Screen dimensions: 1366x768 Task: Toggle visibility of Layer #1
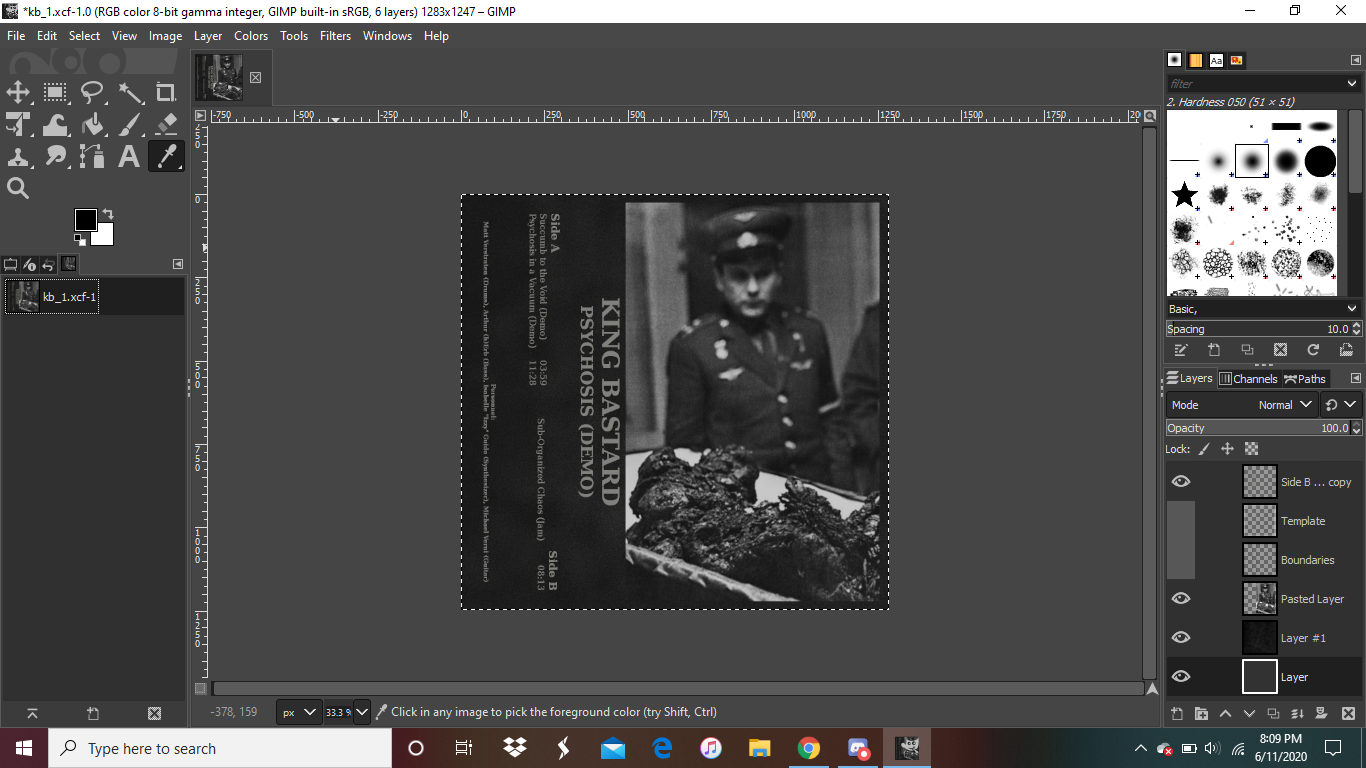tap(1181, 638)
